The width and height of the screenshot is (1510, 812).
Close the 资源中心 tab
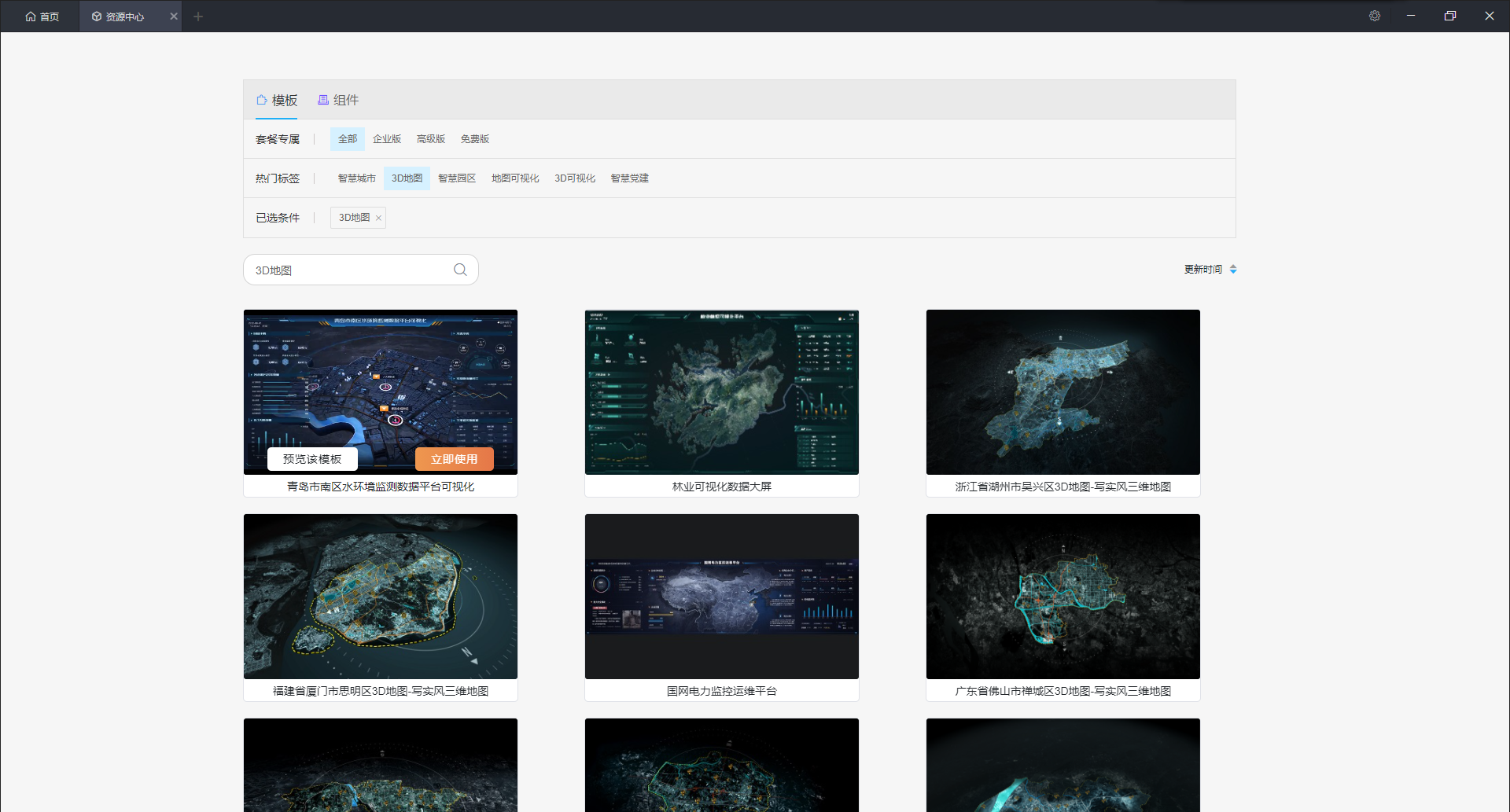[x=174, y=17]
